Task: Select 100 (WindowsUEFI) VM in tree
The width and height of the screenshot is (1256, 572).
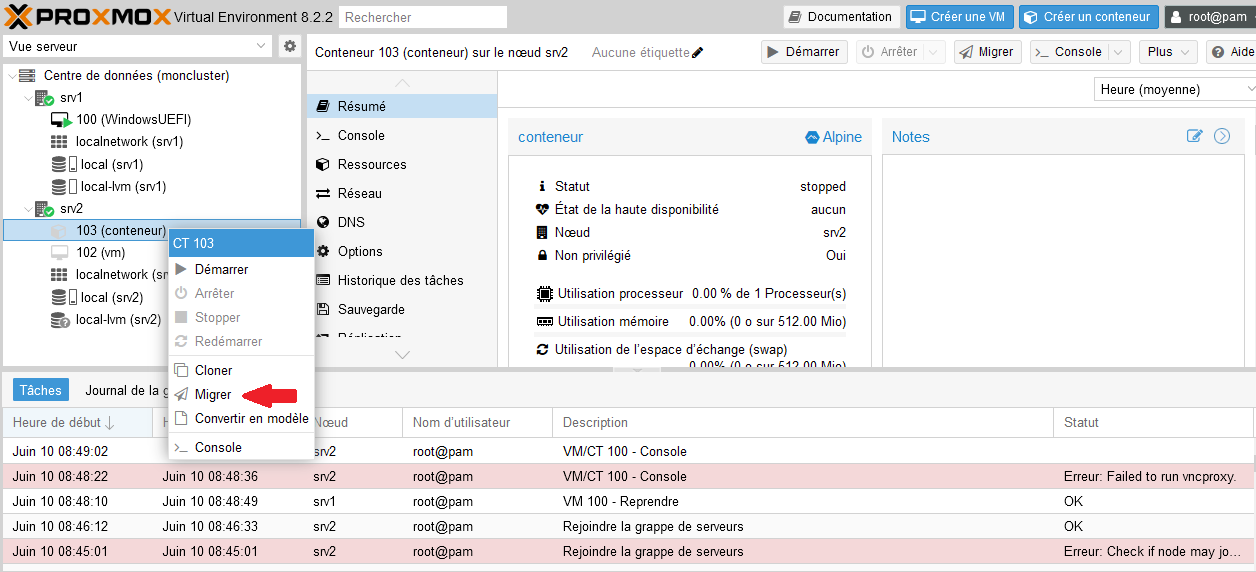Action: [x=133, y=119]
